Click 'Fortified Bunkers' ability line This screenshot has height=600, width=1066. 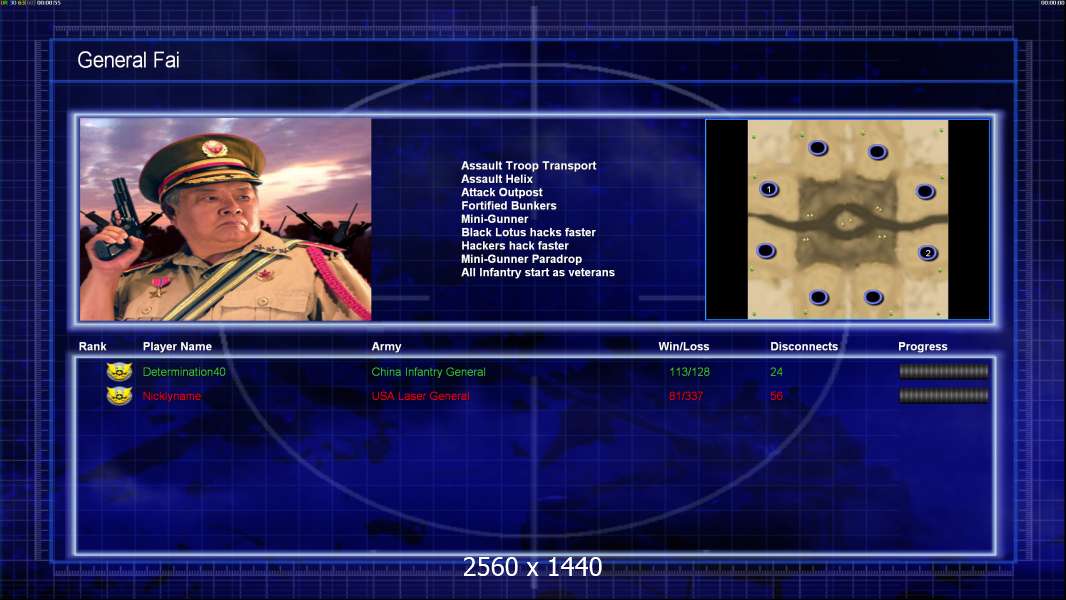(x=509, y=205)
